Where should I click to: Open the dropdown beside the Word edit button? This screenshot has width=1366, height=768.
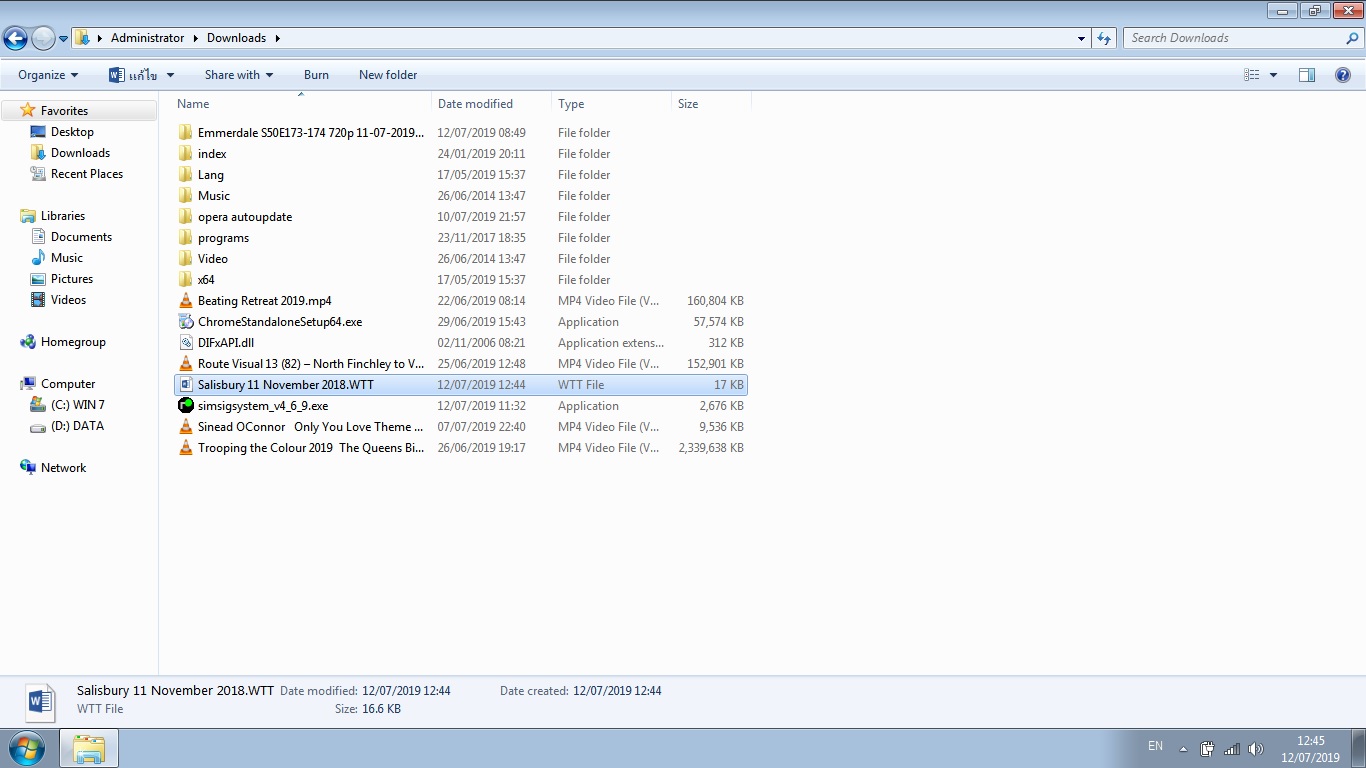tap(170, 75)
